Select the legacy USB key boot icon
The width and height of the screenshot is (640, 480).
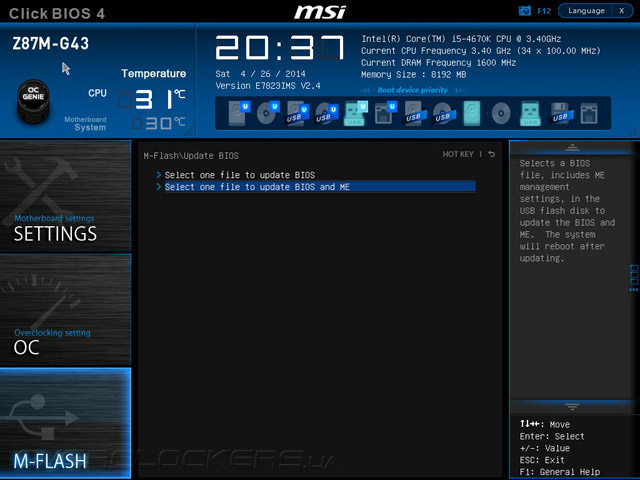tap(530, 113)
